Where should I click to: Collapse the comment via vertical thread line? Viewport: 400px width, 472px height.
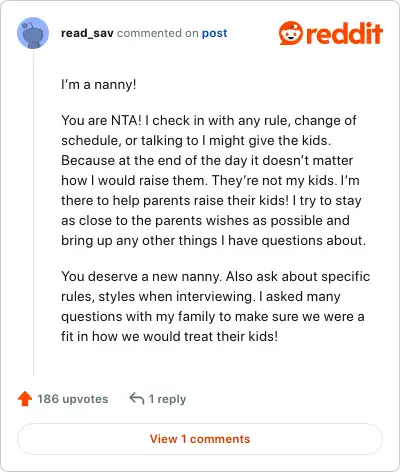[x=33, y=212]
